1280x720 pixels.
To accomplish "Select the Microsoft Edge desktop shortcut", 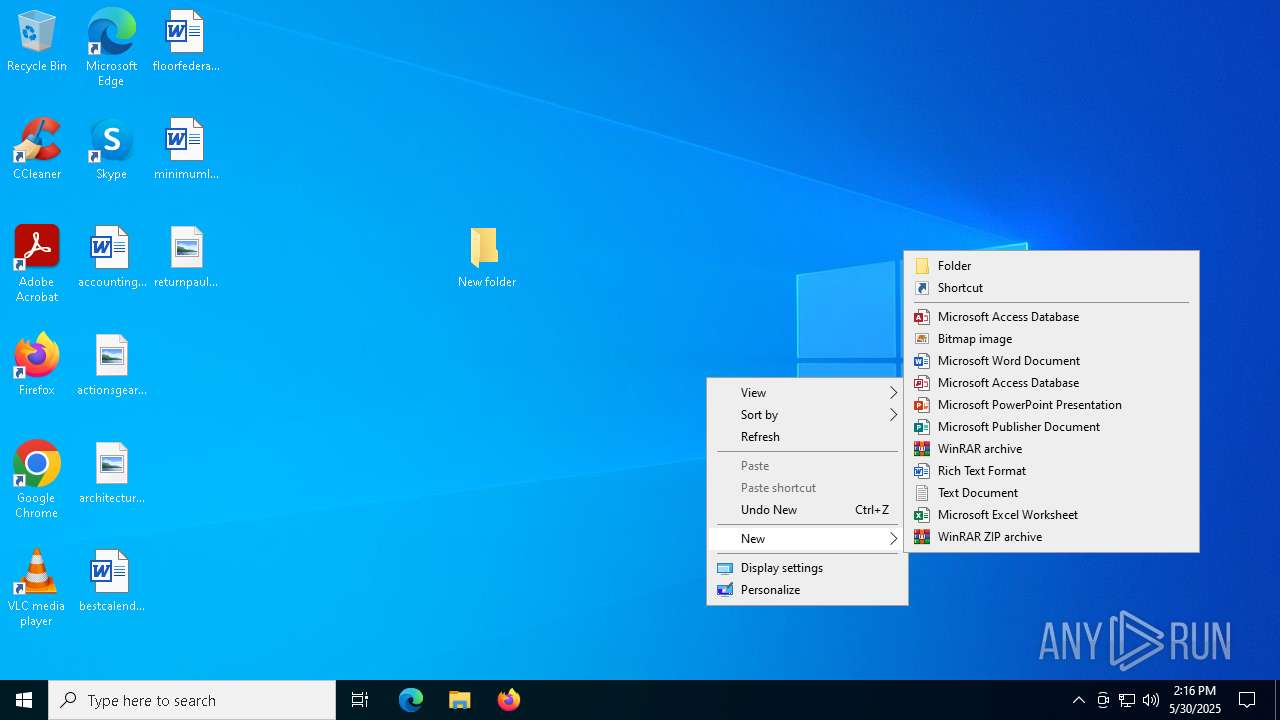I will (x=111, y=48).
